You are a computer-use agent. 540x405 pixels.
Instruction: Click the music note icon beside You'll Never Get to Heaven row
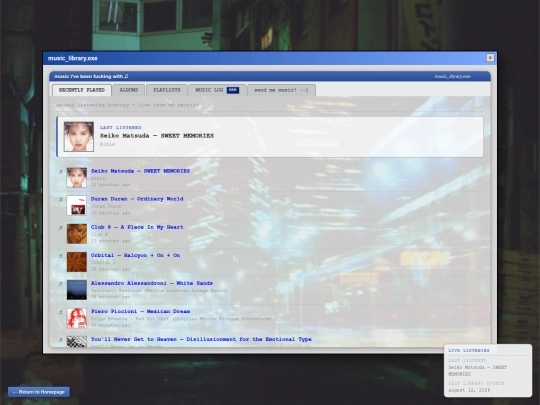pos(61,340)
